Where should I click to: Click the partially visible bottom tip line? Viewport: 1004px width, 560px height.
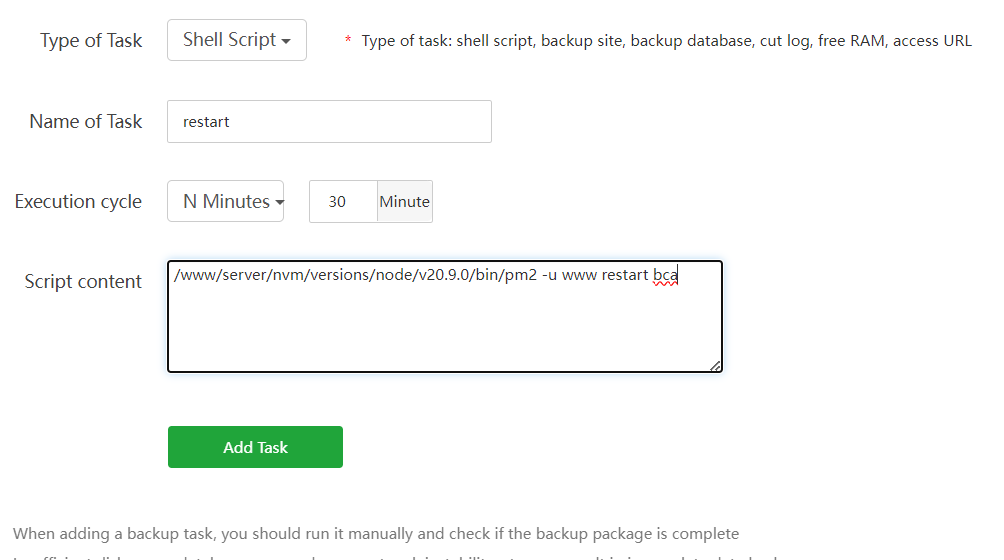[x=400, y=556]
